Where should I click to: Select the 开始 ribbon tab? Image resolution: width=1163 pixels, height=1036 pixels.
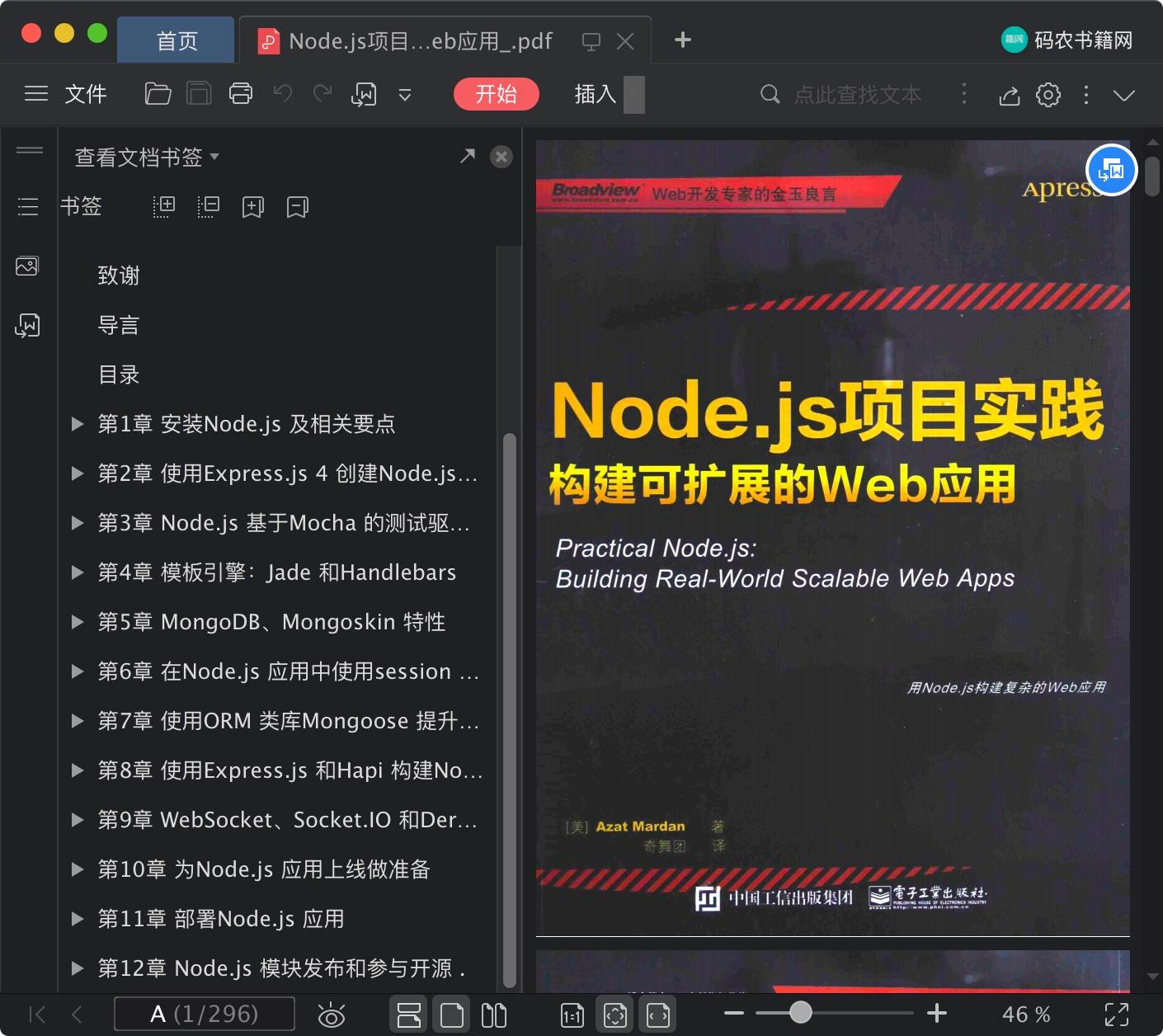click(497, 94)
